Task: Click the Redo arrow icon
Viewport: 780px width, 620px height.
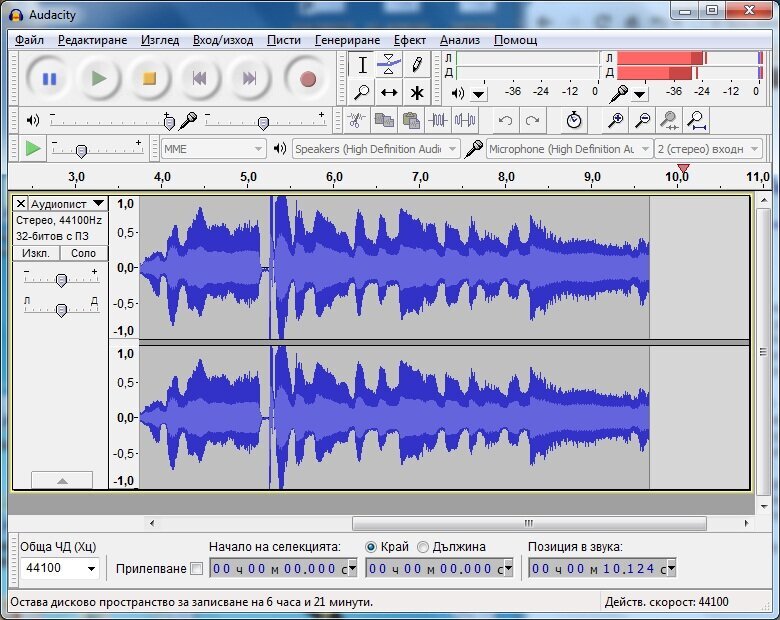Action: coord(533,120)
